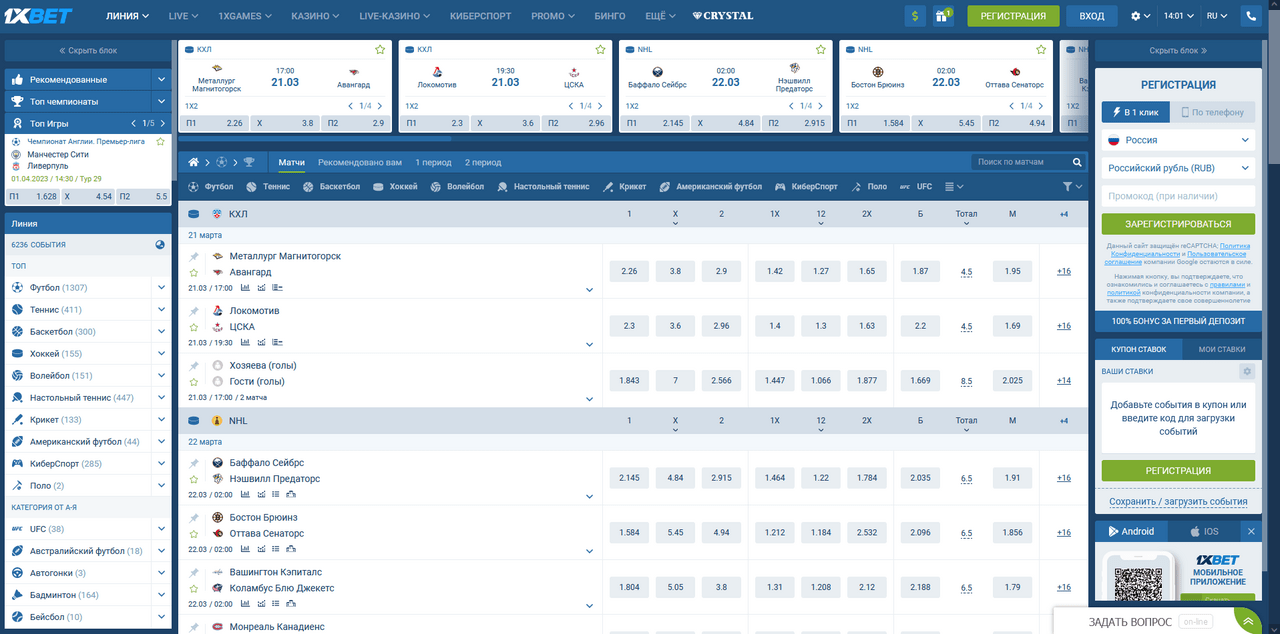Expand Хоккей (155) in sidebar
Viewport: 1280px width, 634px height.
(x=161, y=353)
